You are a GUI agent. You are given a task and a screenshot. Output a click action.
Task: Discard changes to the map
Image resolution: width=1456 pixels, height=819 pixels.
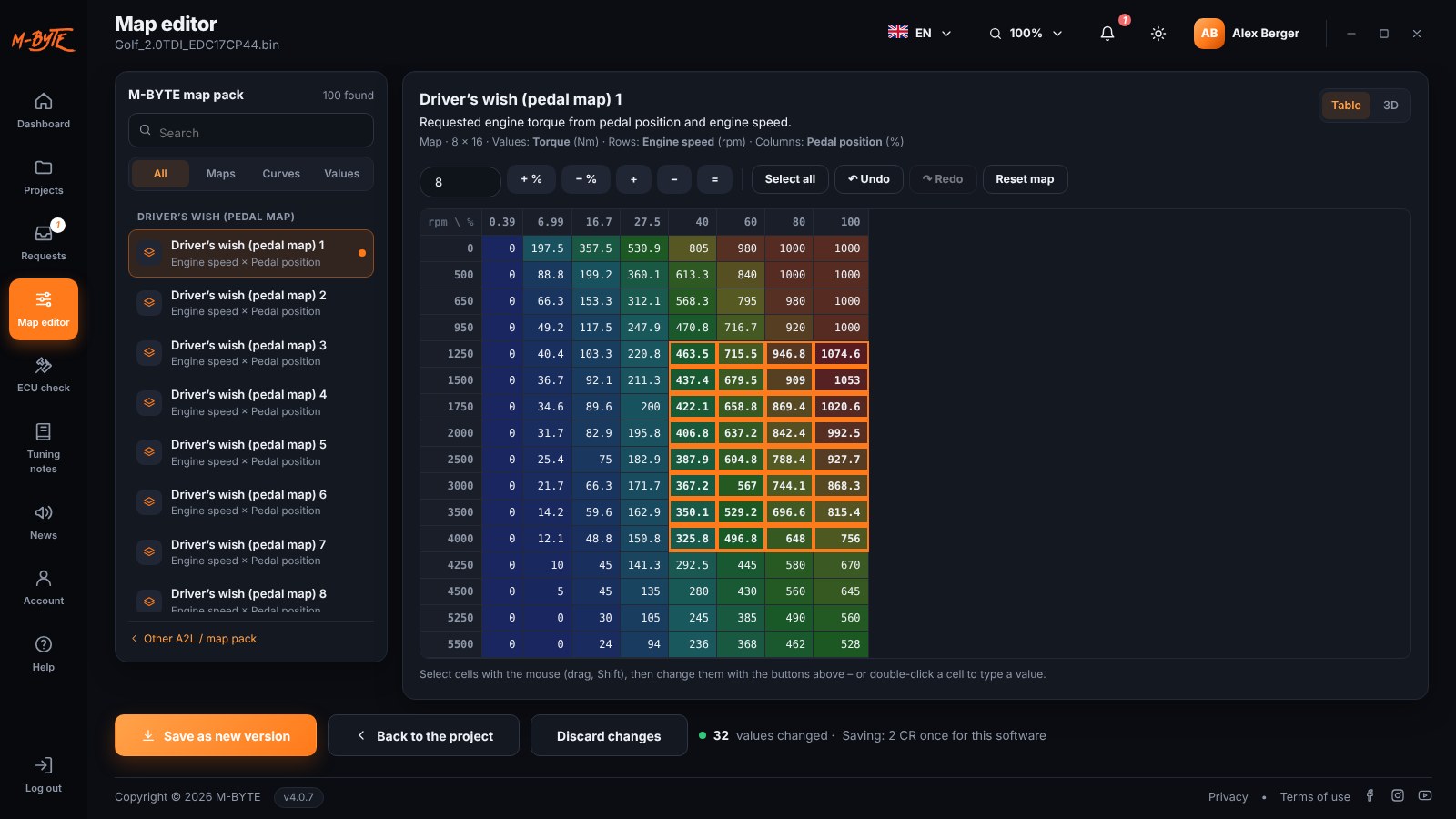[609, 735]
